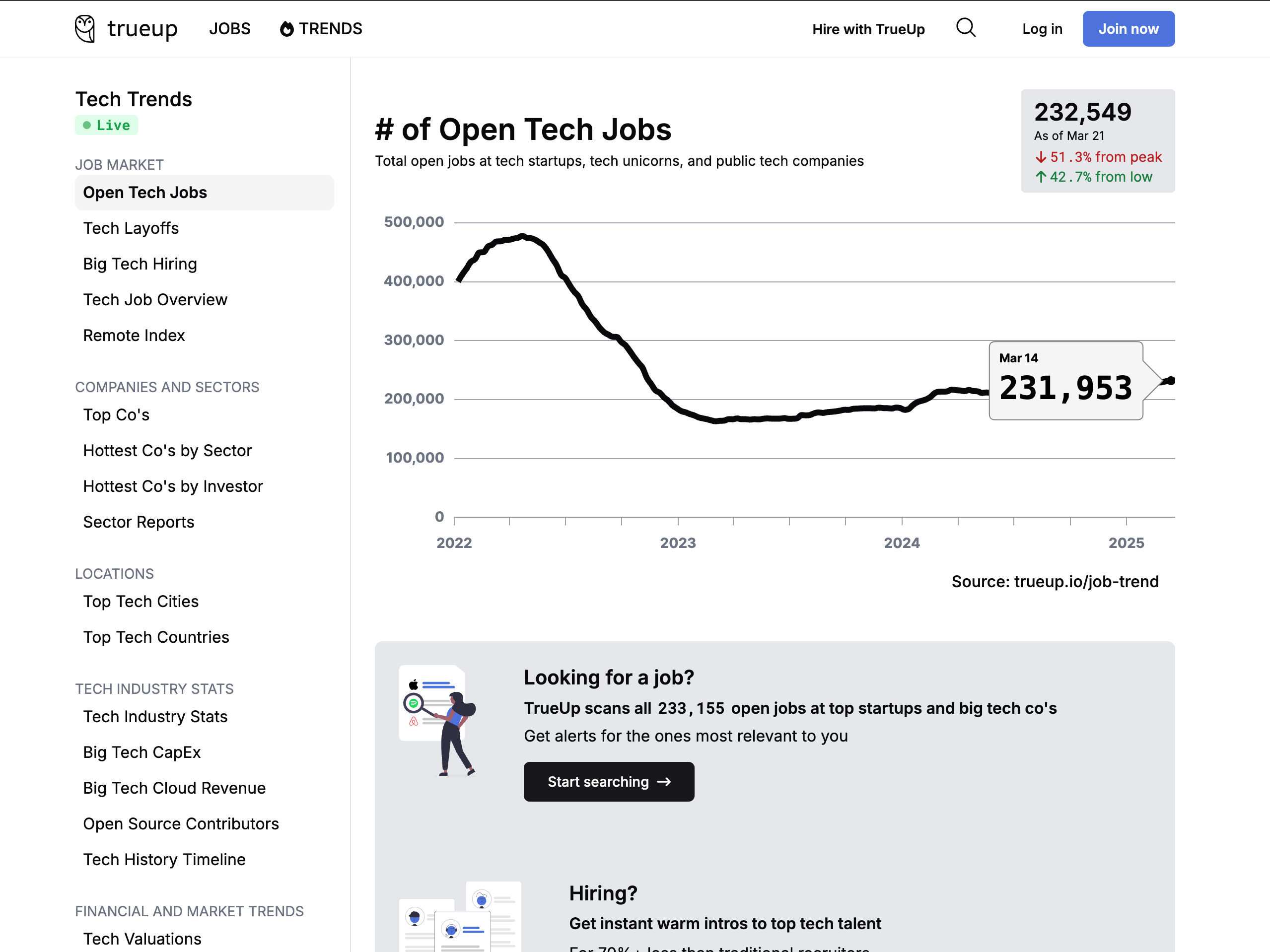
Task: Click the 'Hiring?' heading
Action: [x=603, y=893]
